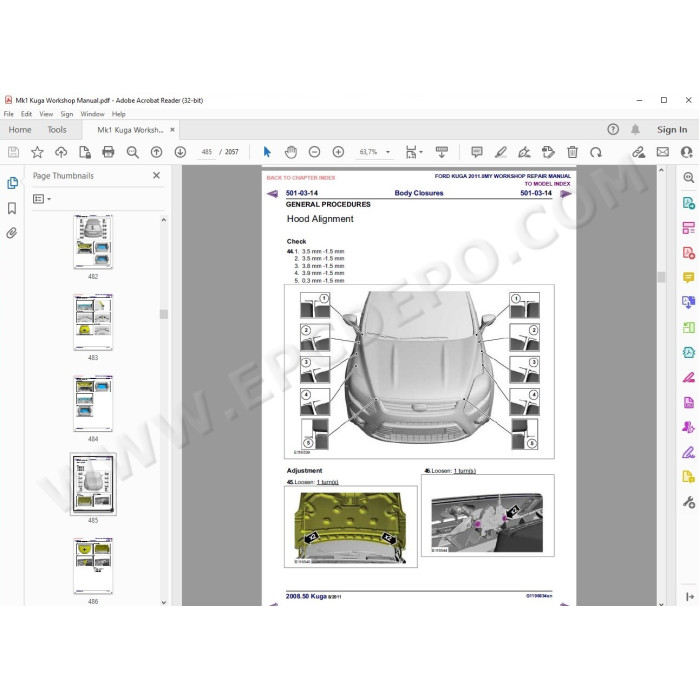700x700 pixels.
Task: Open the File menu
Action: point(8,114)
